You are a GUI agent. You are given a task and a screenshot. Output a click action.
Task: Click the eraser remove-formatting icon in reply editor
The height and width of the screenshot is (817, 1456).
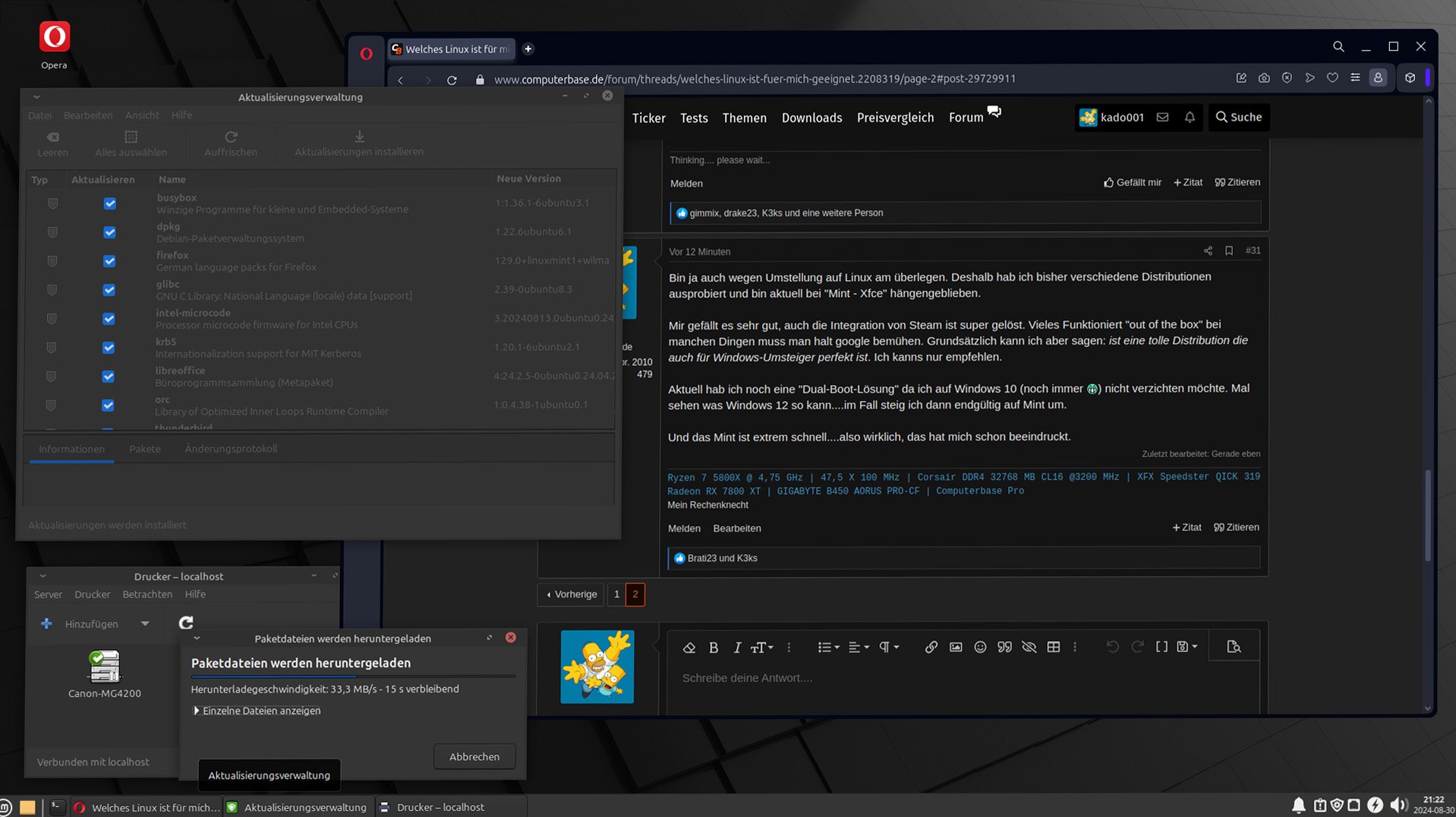coord(689,648)
